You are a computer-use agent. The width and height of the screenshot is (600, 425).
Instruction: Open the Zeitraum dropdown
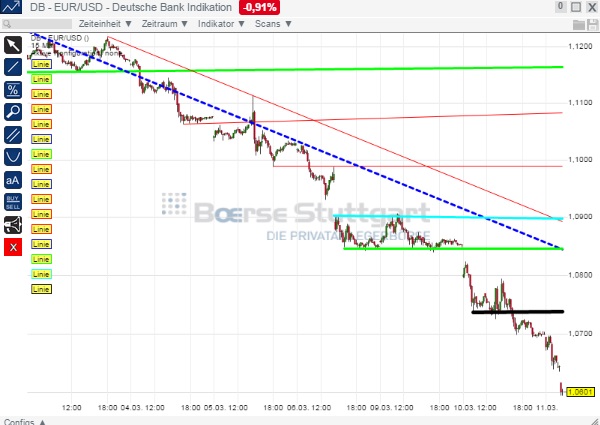pyautogui.click(x=165, y=24)
